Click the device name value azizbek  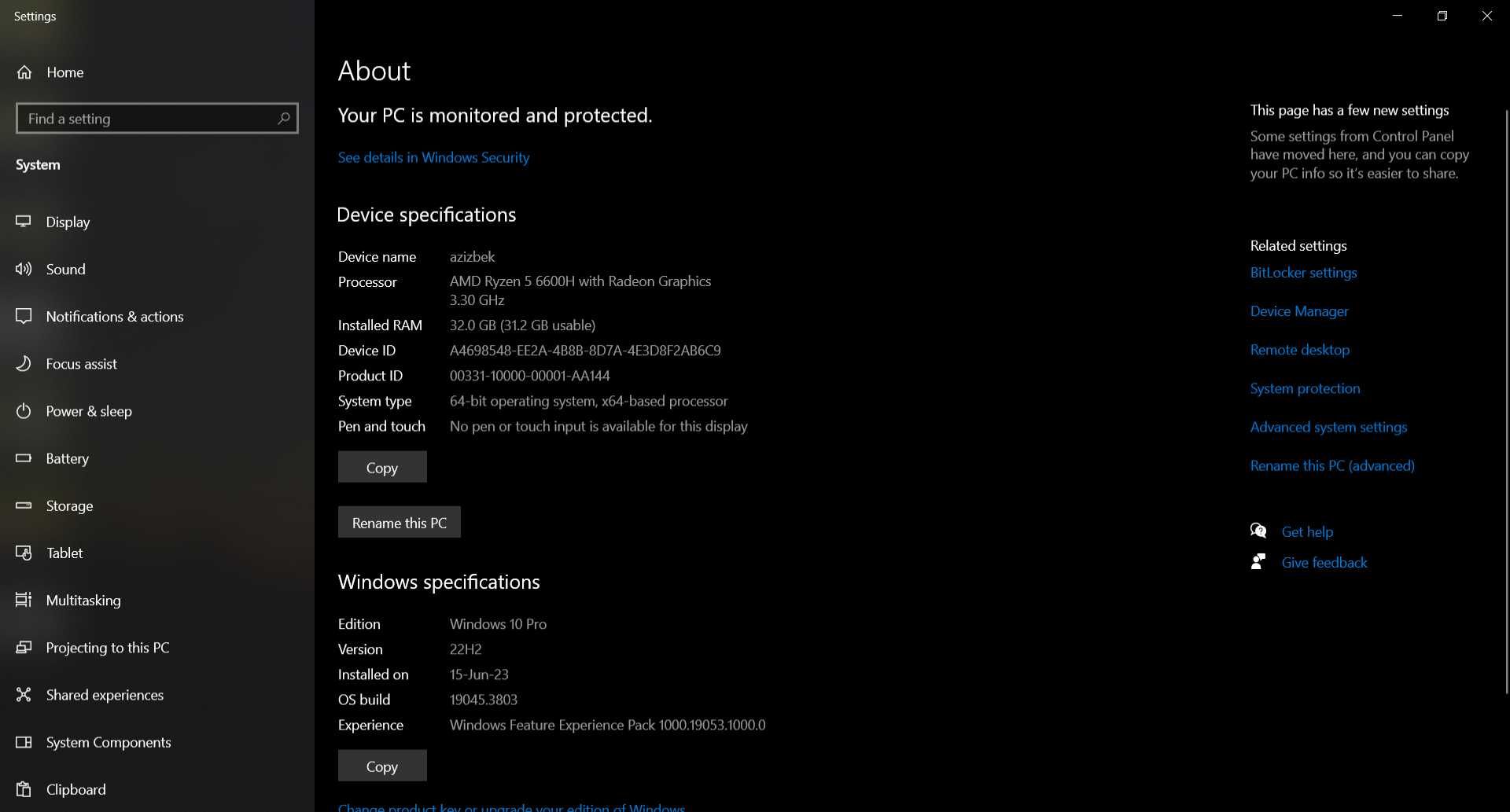pos(472,256)
